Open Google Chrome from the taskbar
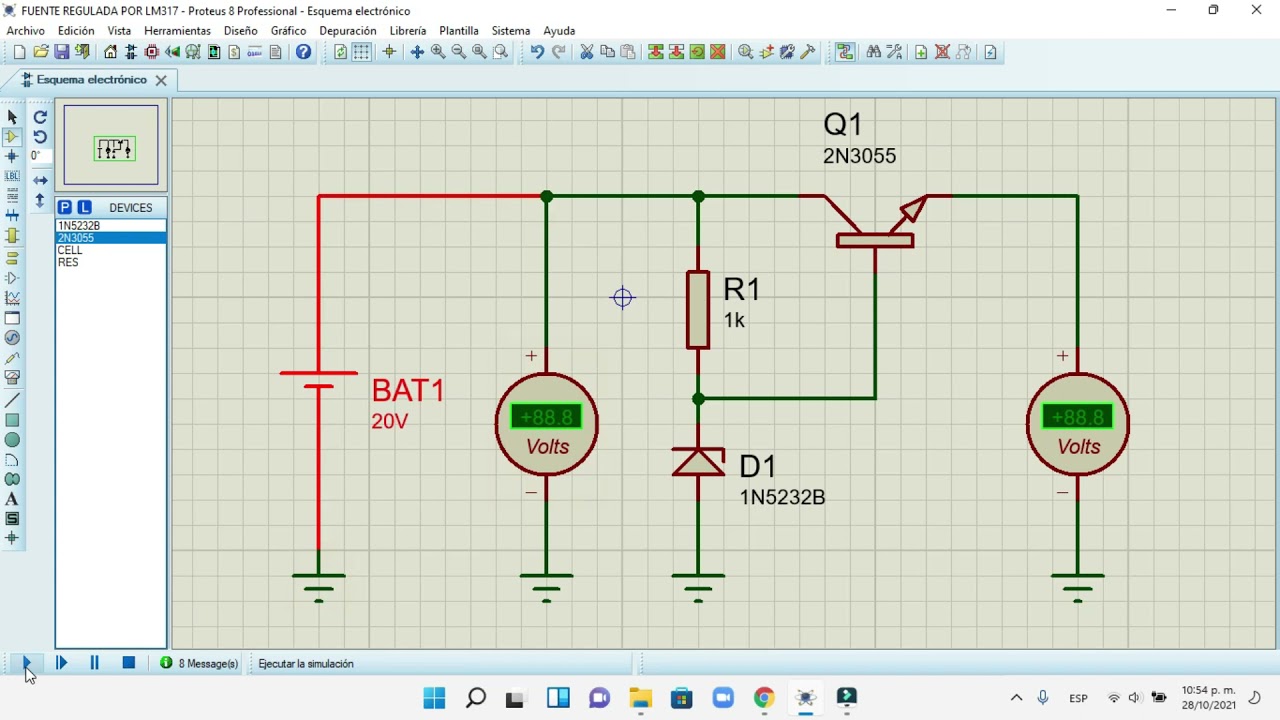The width and height of the screenshot is (1280, 720). pyautogui.click(x=764, y=698)
